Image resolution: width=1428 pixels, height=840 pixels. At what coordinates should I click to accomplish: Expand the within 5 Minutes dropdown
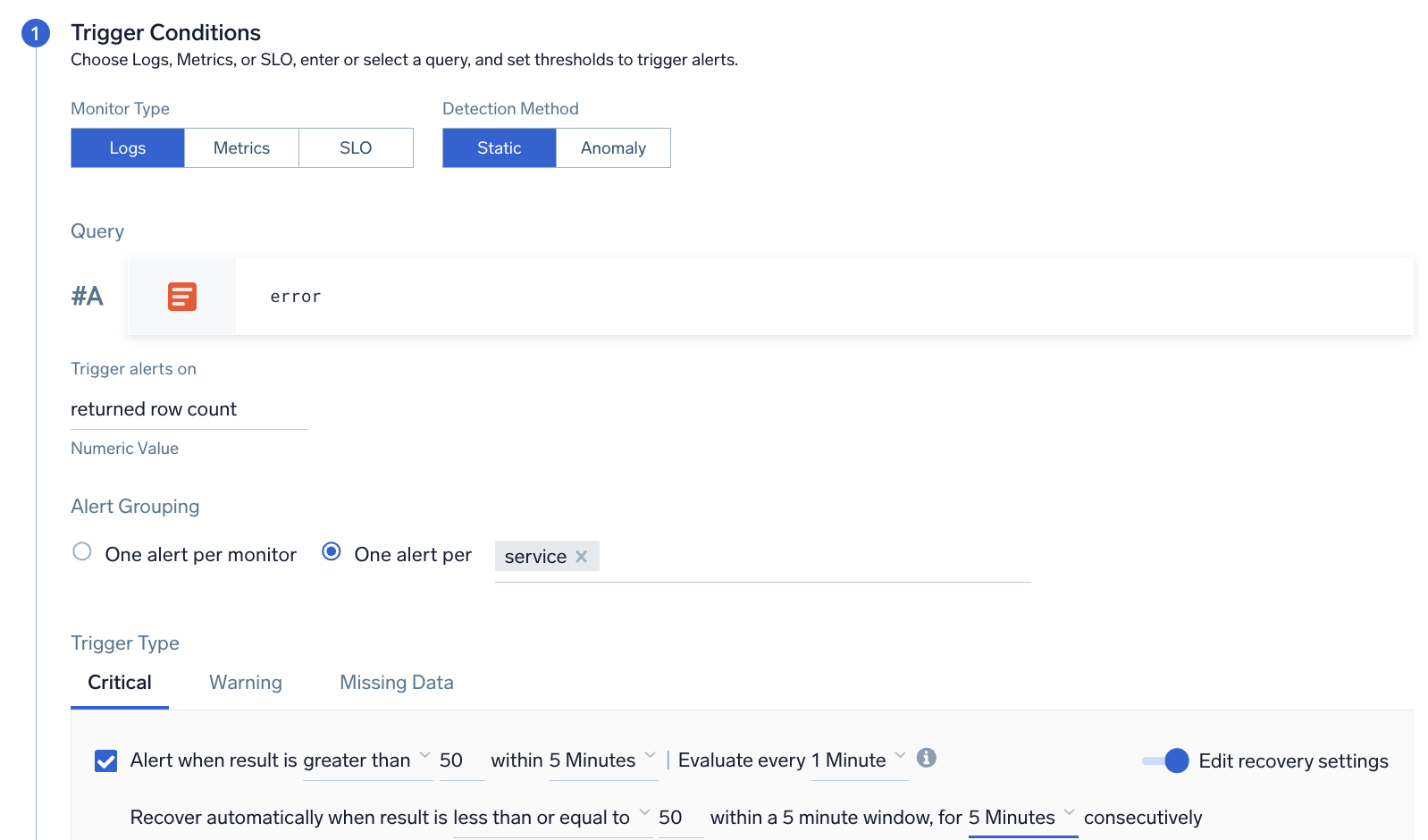point(602,760)
